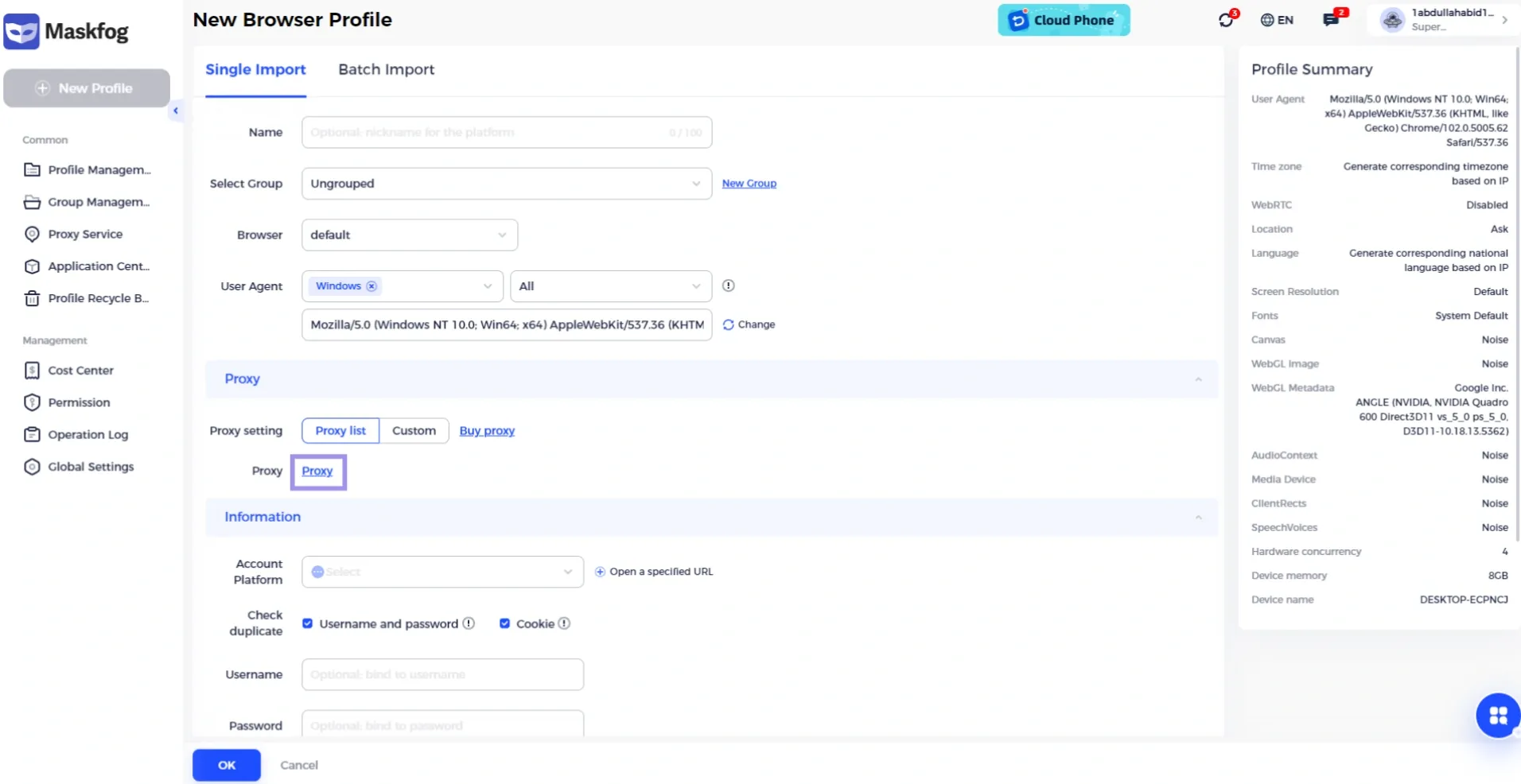This screenshot has width=1521, height=784.
Task: Open the Cost Center sidebar icon
Action: click(32, 371)
